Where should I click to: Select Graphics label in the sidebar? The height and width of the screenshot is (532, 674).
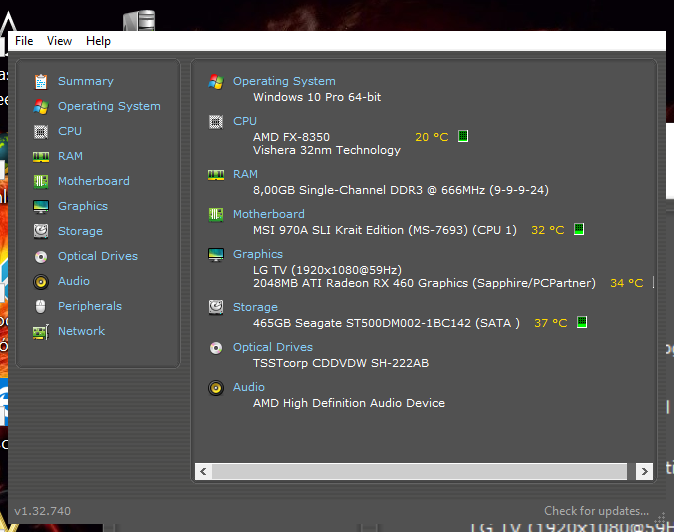[x=83, y=206]
